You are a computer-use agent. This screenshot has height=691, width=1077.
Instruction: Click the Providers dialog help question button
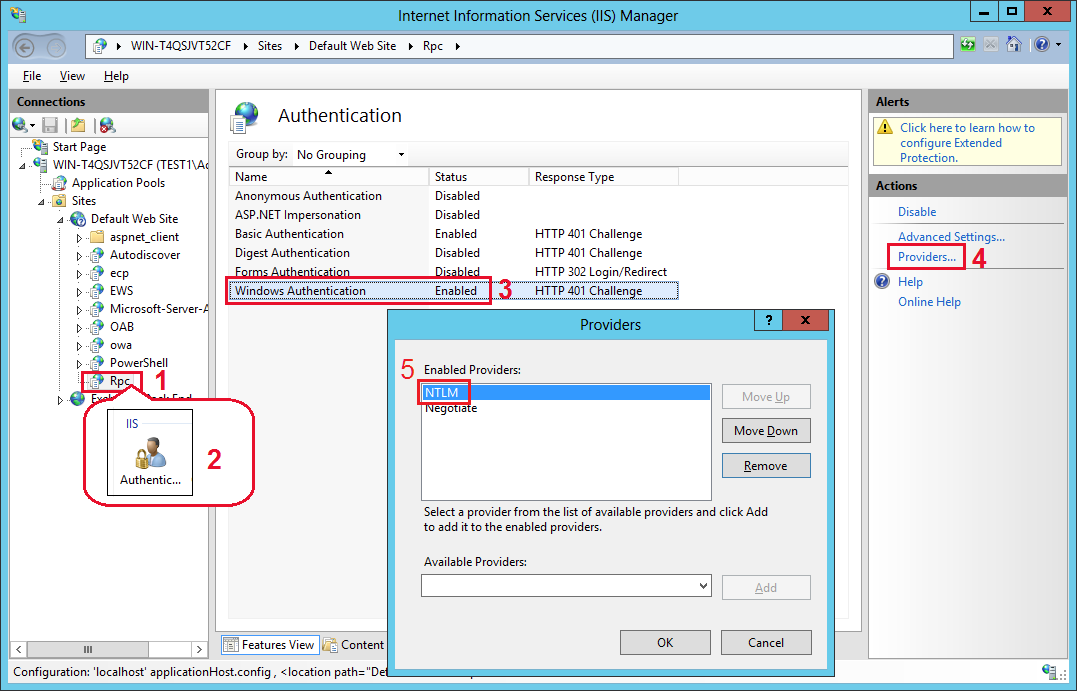769,320
